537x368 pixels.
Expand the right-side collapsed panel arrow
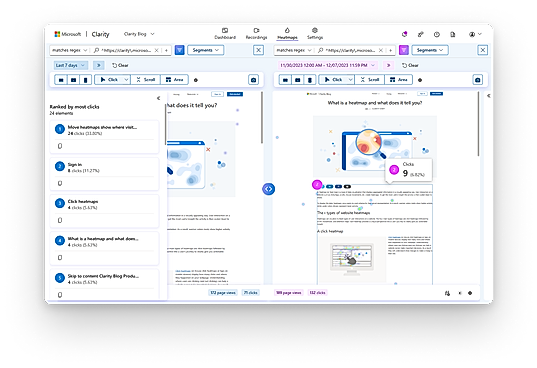pyautogui.click(x=489, y=96)
